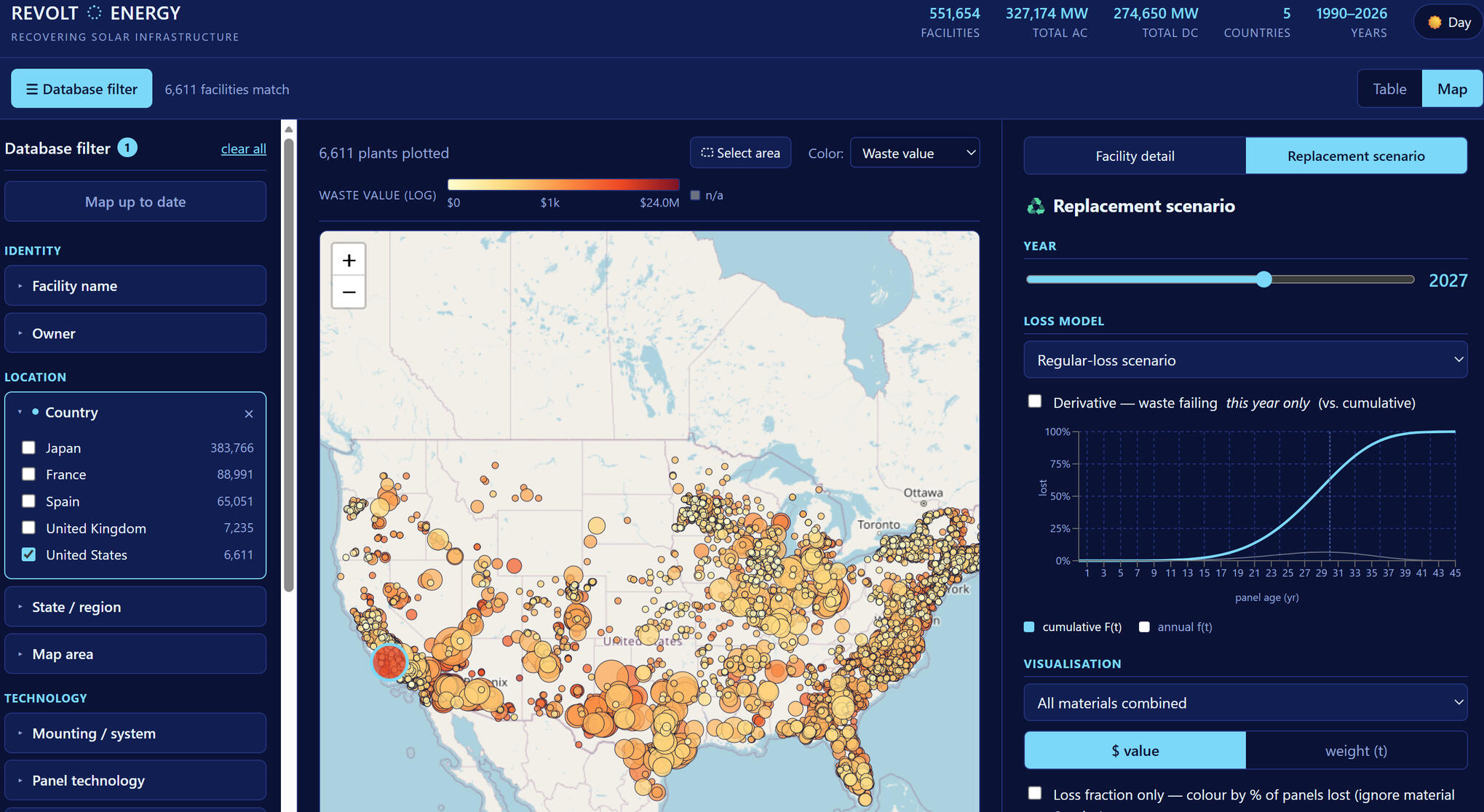Click the filter count badge showing 1

(x=127, y=148)
